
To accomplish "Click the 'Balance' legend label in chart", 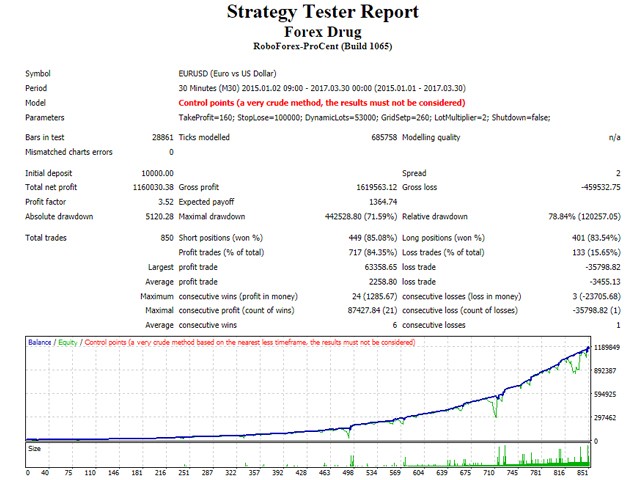I will click(40, 342).
